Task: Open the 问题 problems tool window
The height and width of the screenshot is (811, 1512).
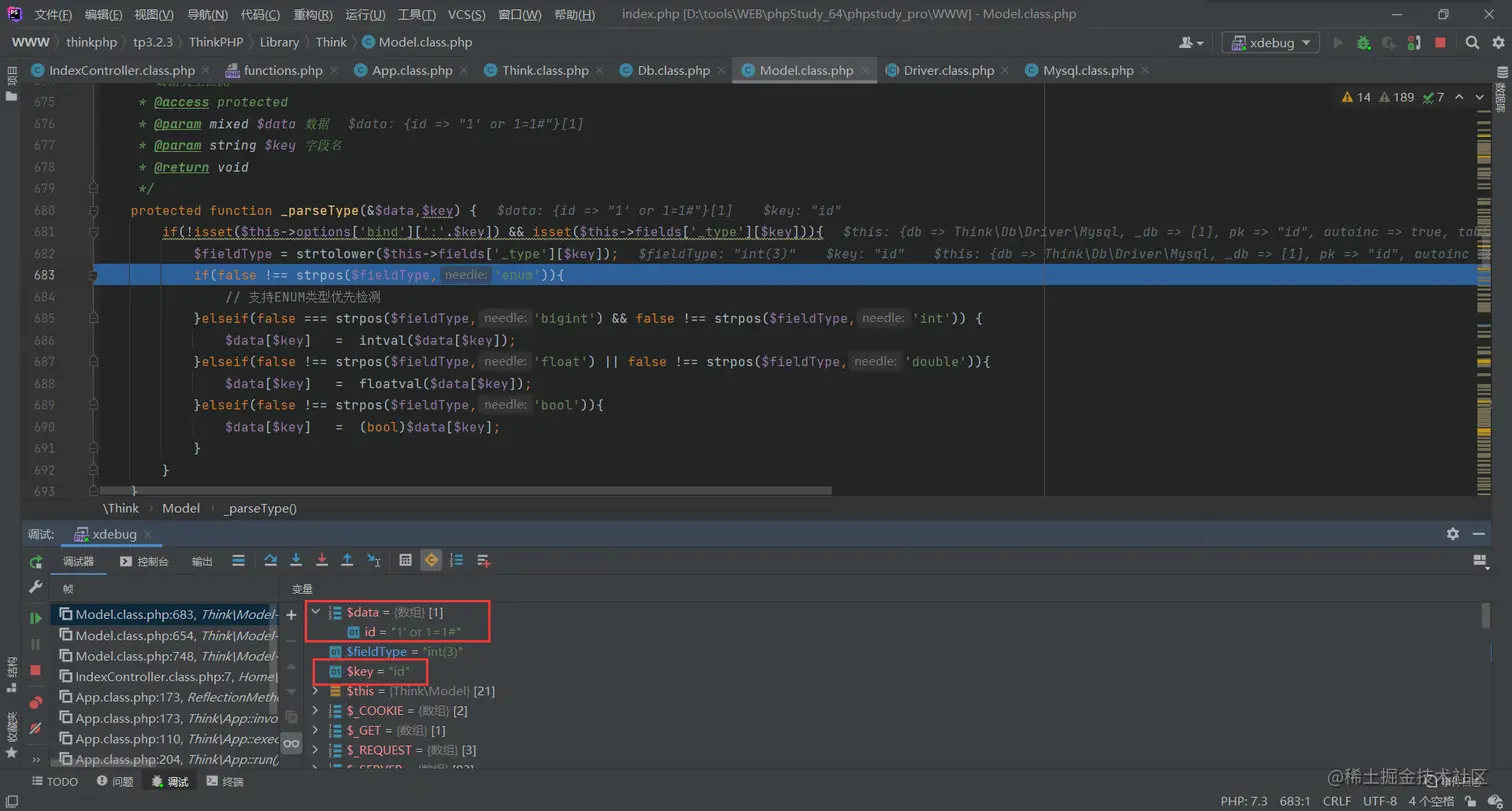Action: (x=115, y=782)
